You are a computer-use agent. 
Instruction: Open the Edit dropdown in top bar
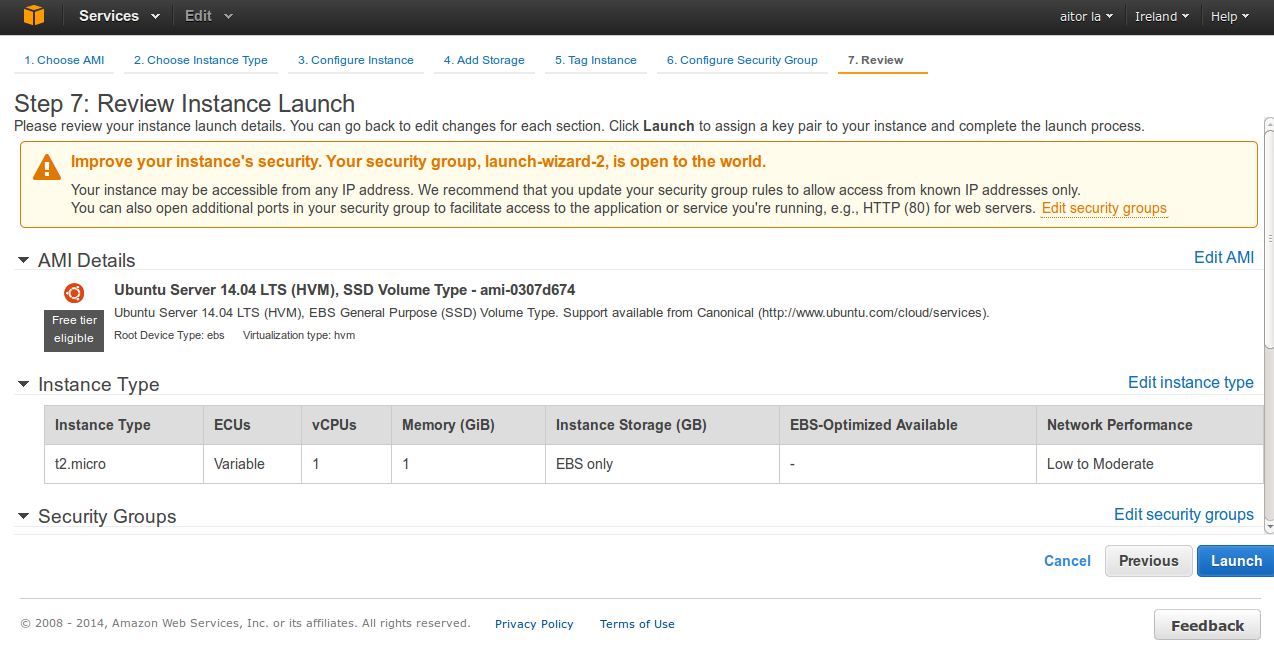pyautogui.click(x=209, y=16)
